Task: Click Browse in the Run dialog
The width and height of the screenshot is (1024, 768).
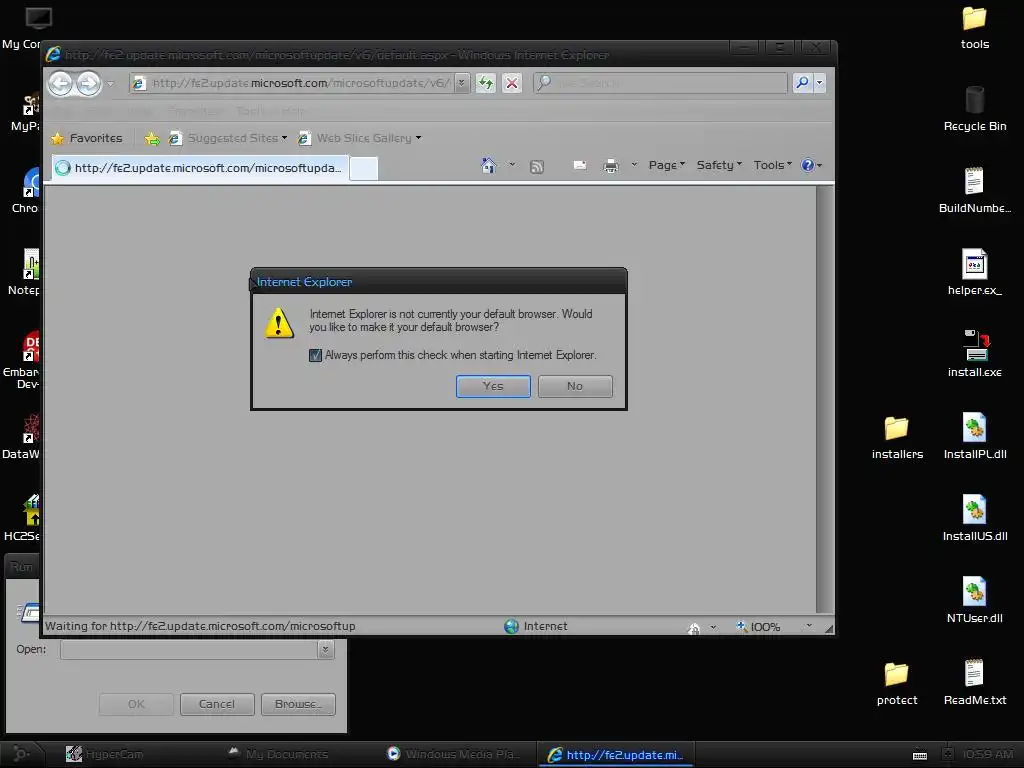Action: (x=298, y=704)
